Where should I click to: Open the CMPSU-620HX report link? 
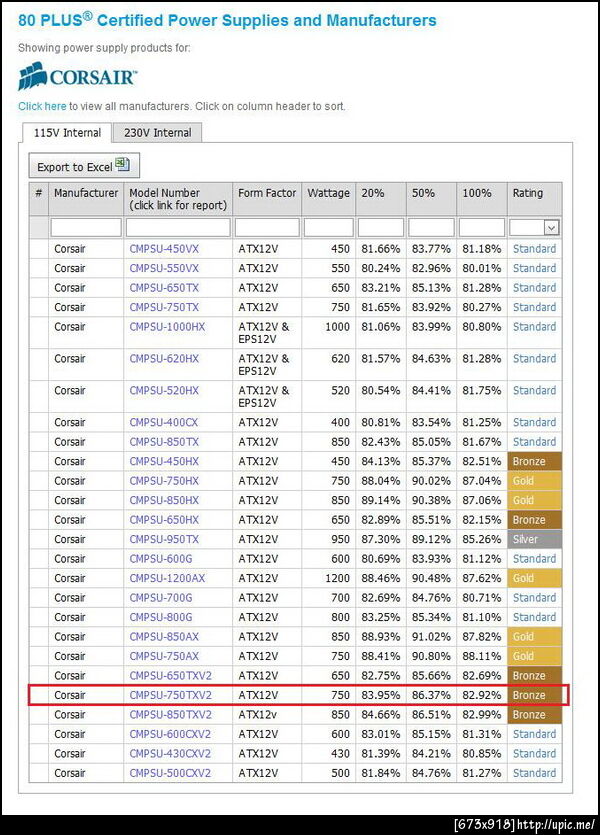point(164,358)
